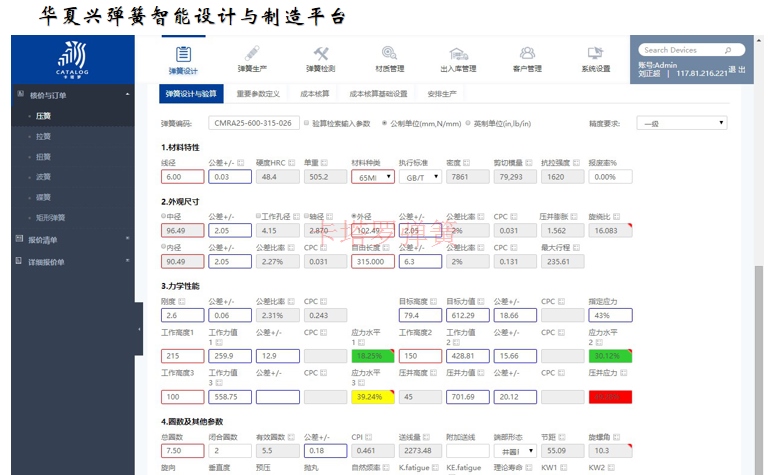
Task: Open the 系统设置 monitor icon
Action: click(595, 53)
